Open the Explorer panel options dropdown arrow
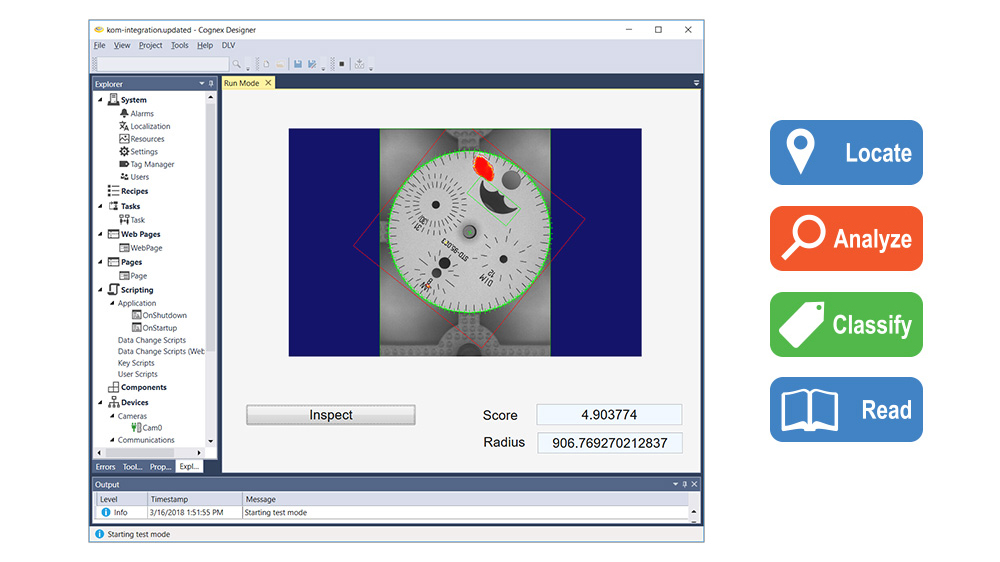1000x562 pixels. [201, 84]
